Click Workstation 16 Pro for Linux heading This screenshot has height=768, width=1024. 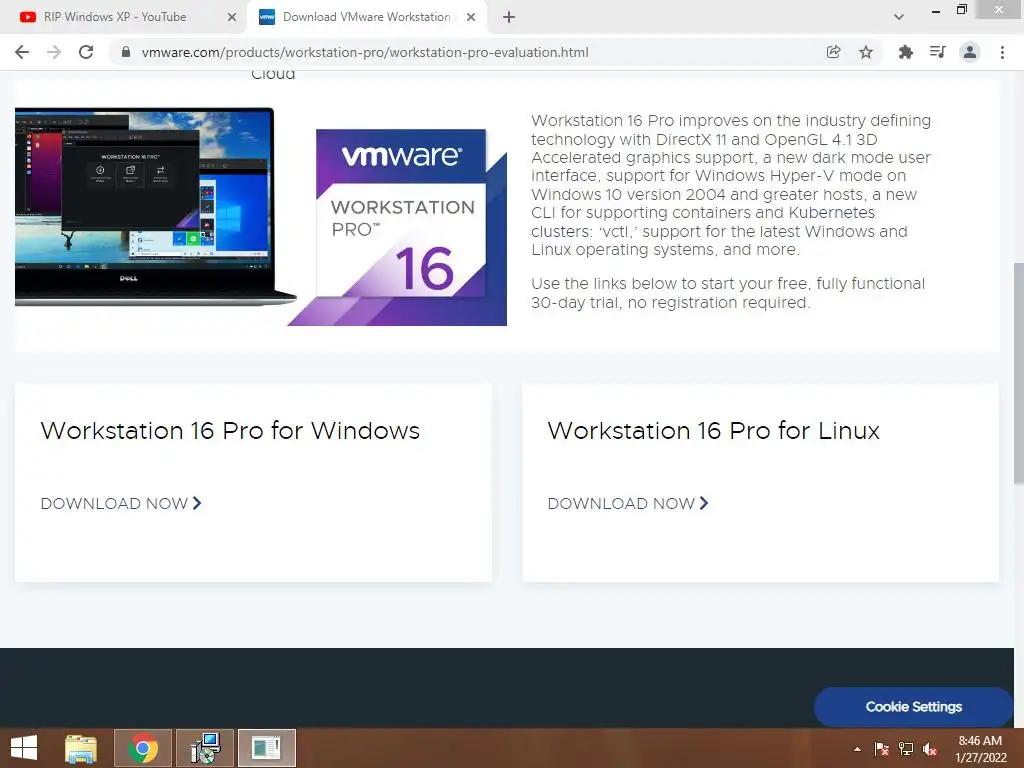[713, 431]
